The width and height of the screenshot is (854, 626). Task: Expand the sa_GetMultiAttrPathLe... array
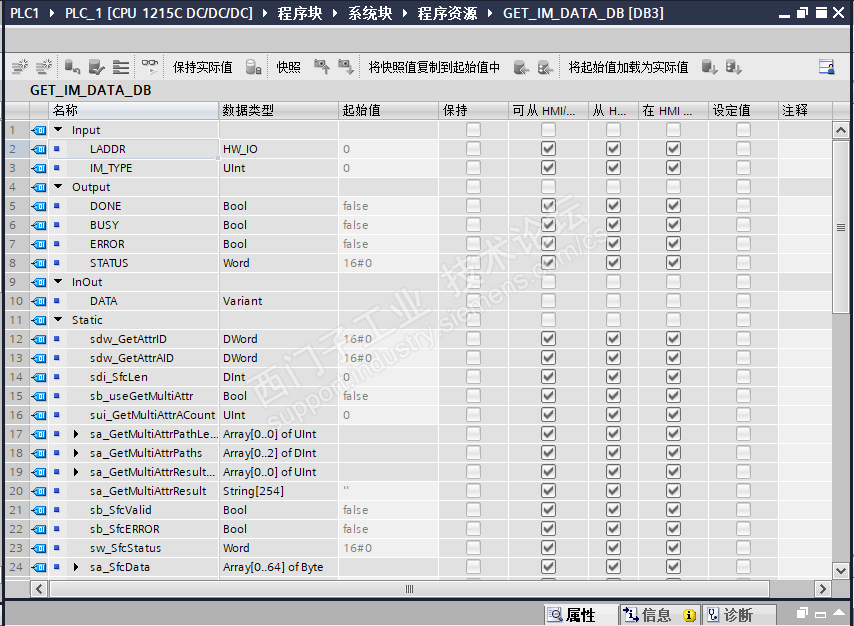tap(76, 434)
